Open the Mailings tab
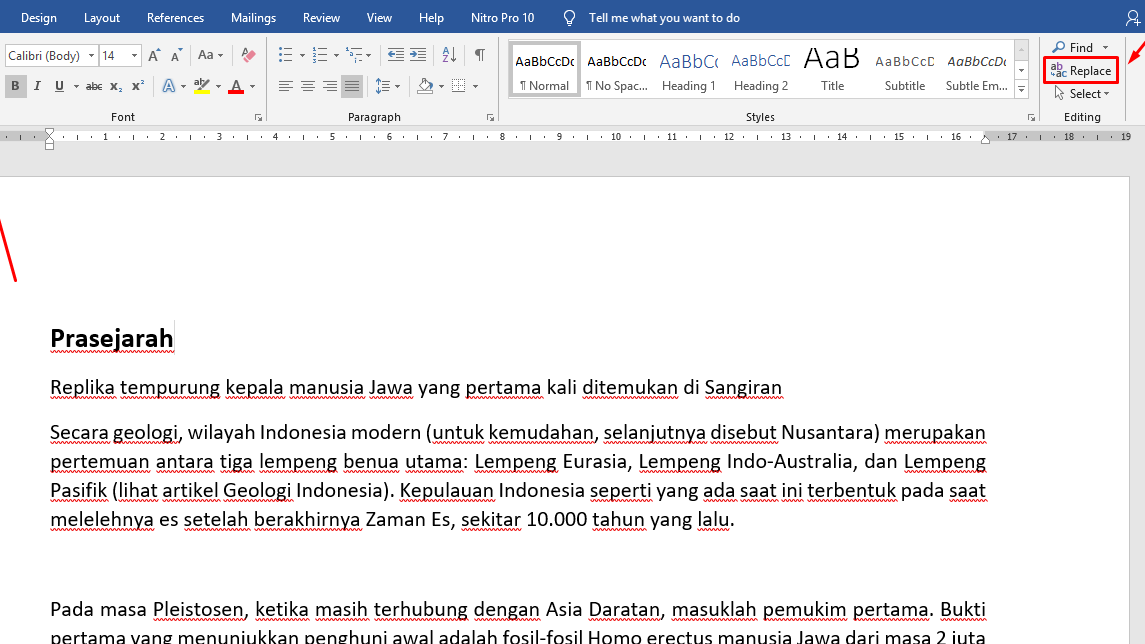Image resolution: width=1145 pixels, height=644 pixels. pos(253,18)
